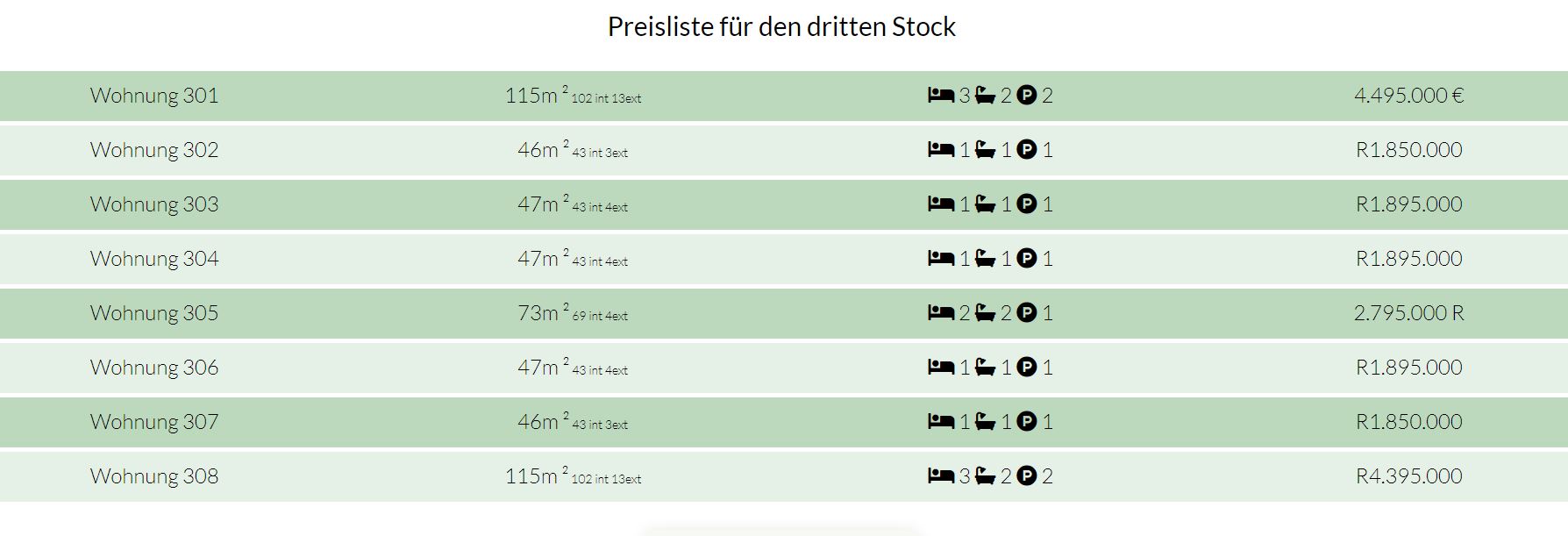Click the bed icon in Wohnung 301 row
Screen dimensions: 1568x536
click(x=941, y=95)
